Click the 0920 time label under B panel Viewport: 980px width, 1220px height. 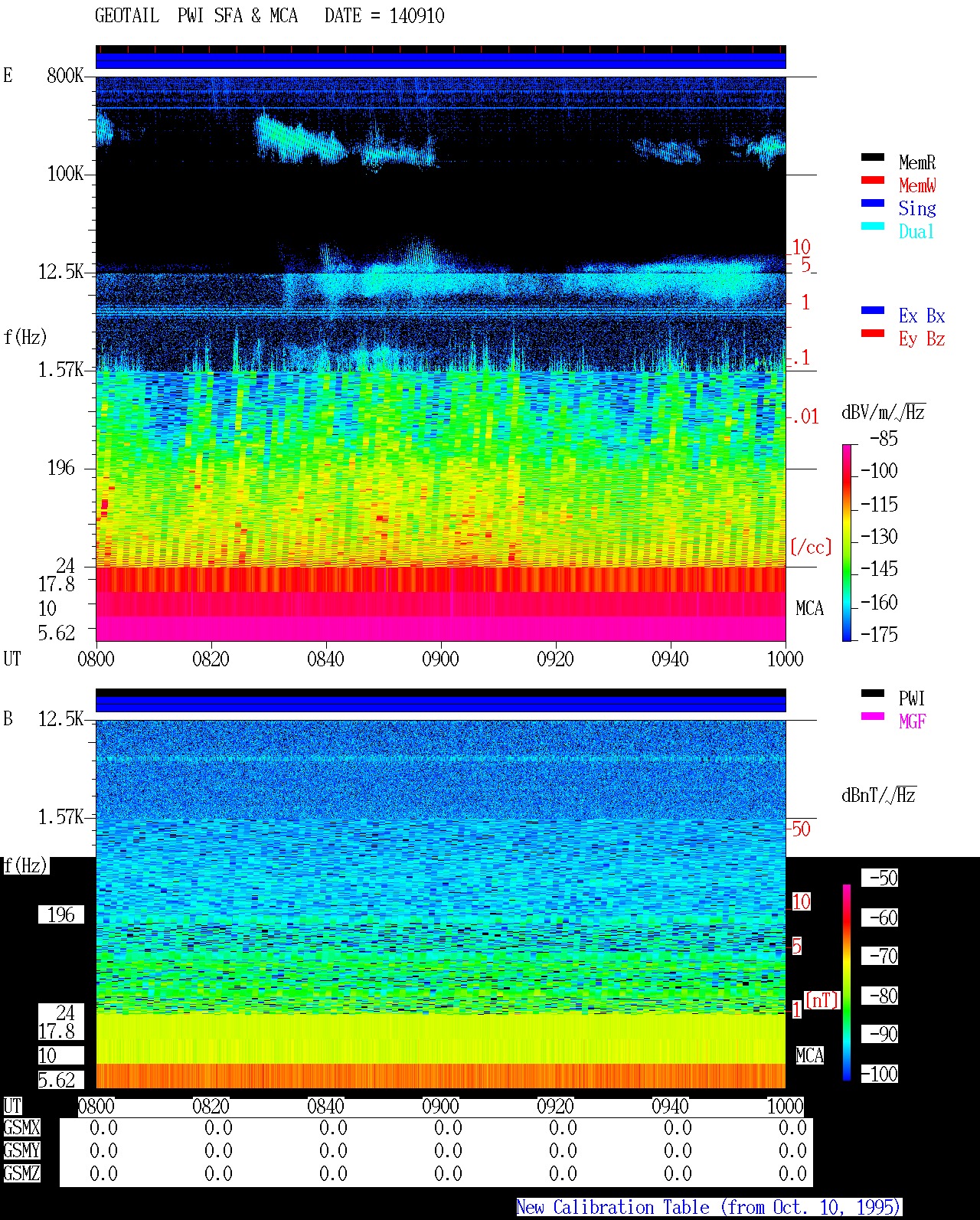click(555, 1107)
